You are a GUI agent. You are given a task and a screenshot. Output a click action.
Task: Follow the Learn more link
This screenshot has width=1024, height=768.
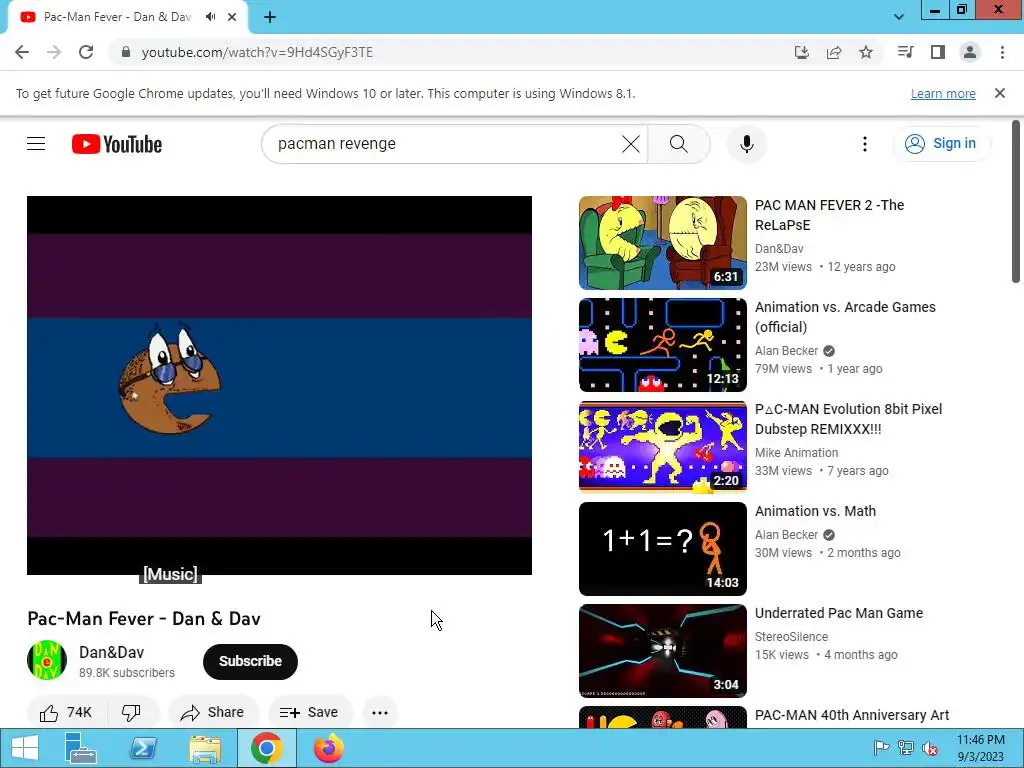pos(943,93)
